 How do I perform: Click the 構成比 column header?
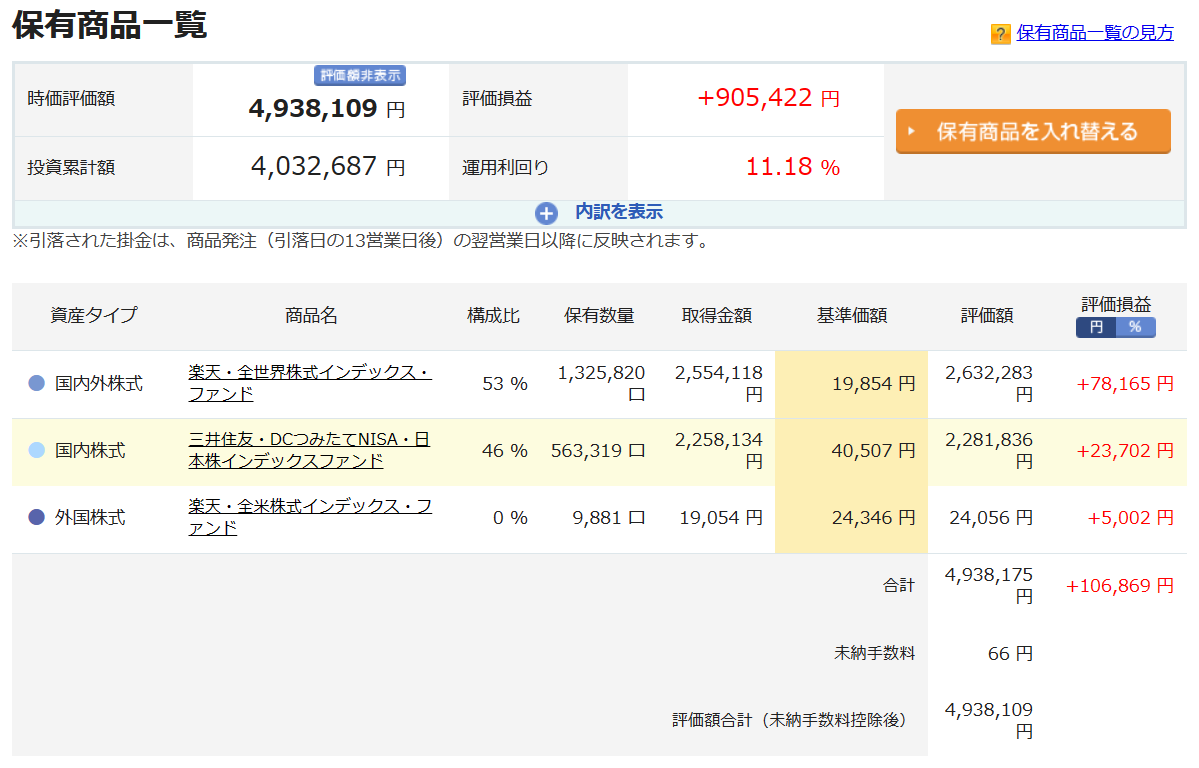(x=493, y=316)
